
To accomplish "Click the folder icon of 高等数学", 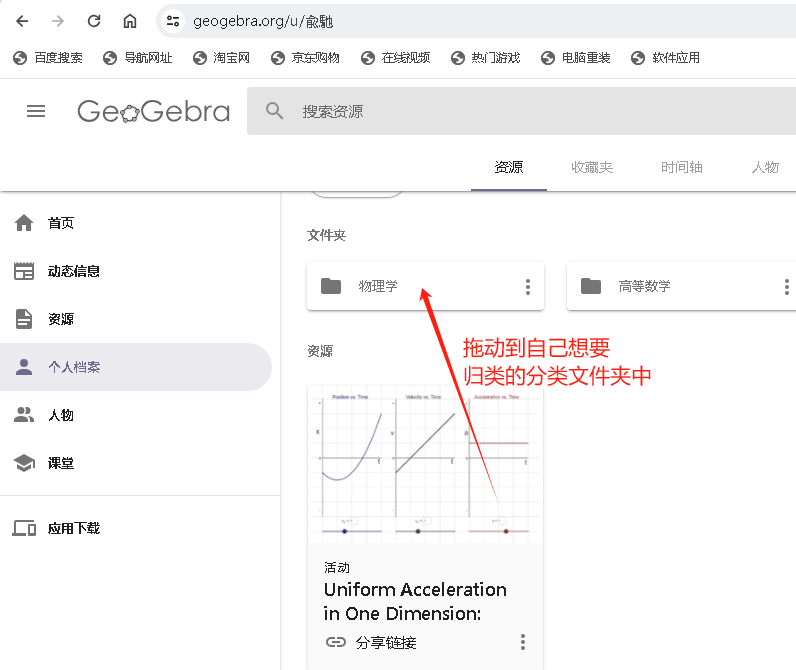I will [591, 286].
